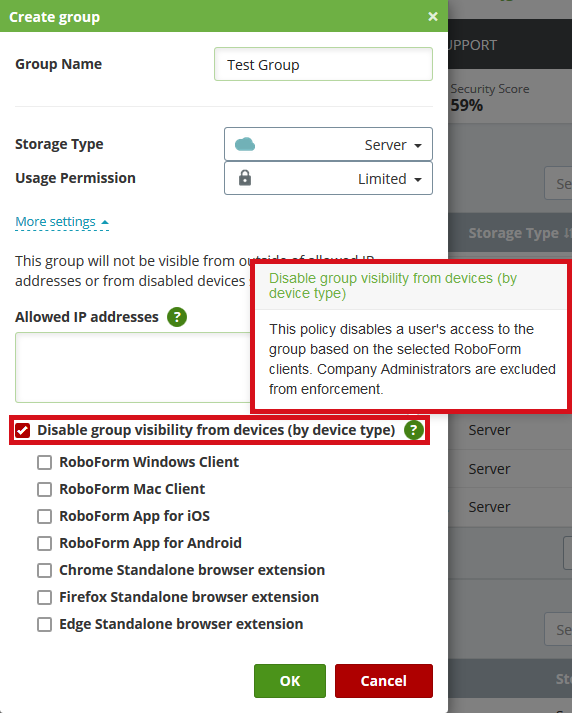The height and width of the screenshot is (713, 572).
Task: Confirm group creation with OK button
Action: tap(290, 681)
